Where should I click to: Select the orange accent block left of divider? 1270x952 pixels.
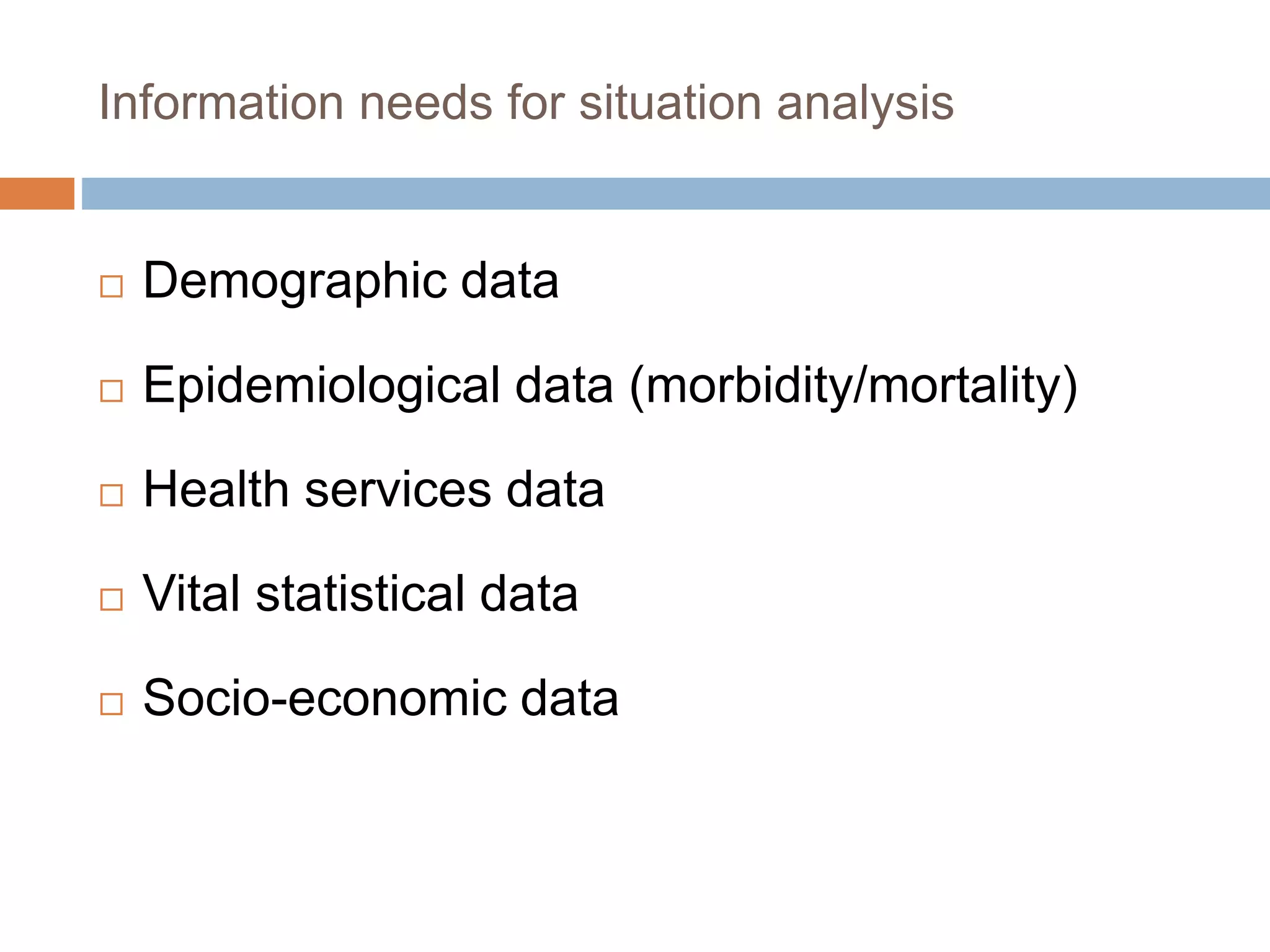tap(37, 193)
